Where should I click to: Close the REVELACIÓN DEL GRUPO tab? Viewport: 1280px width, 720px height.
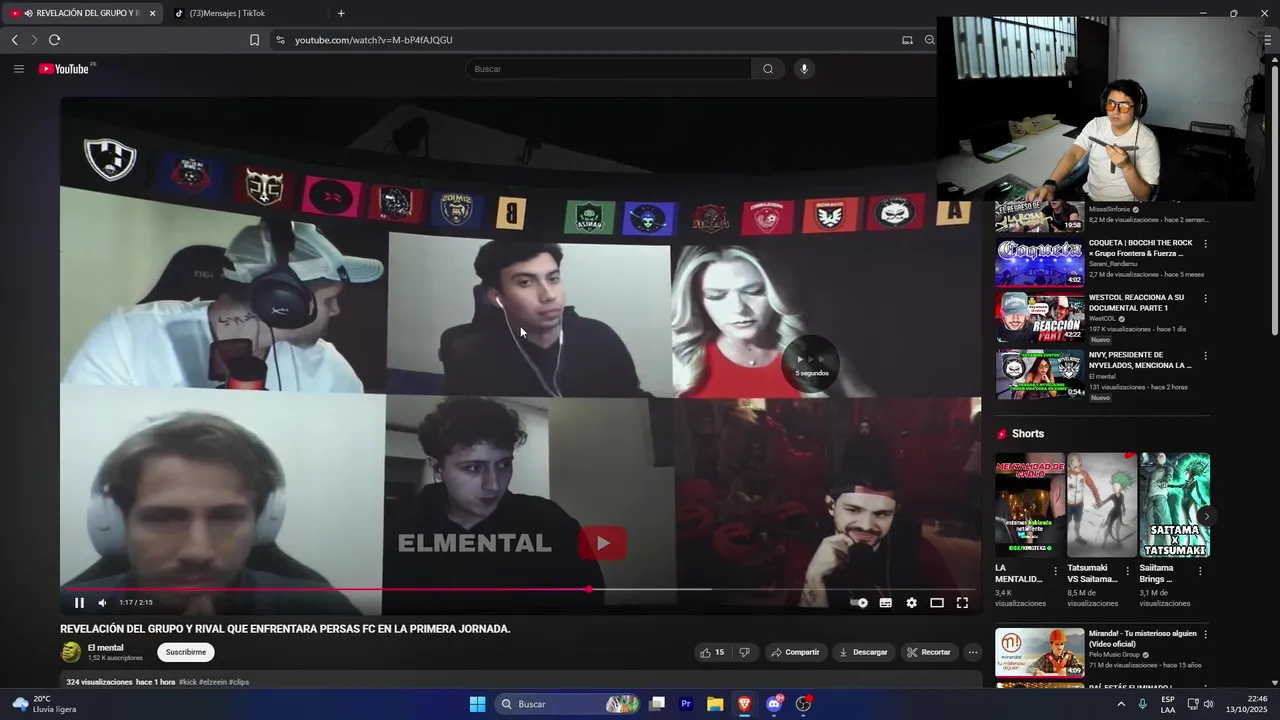[x=152, y=13]
